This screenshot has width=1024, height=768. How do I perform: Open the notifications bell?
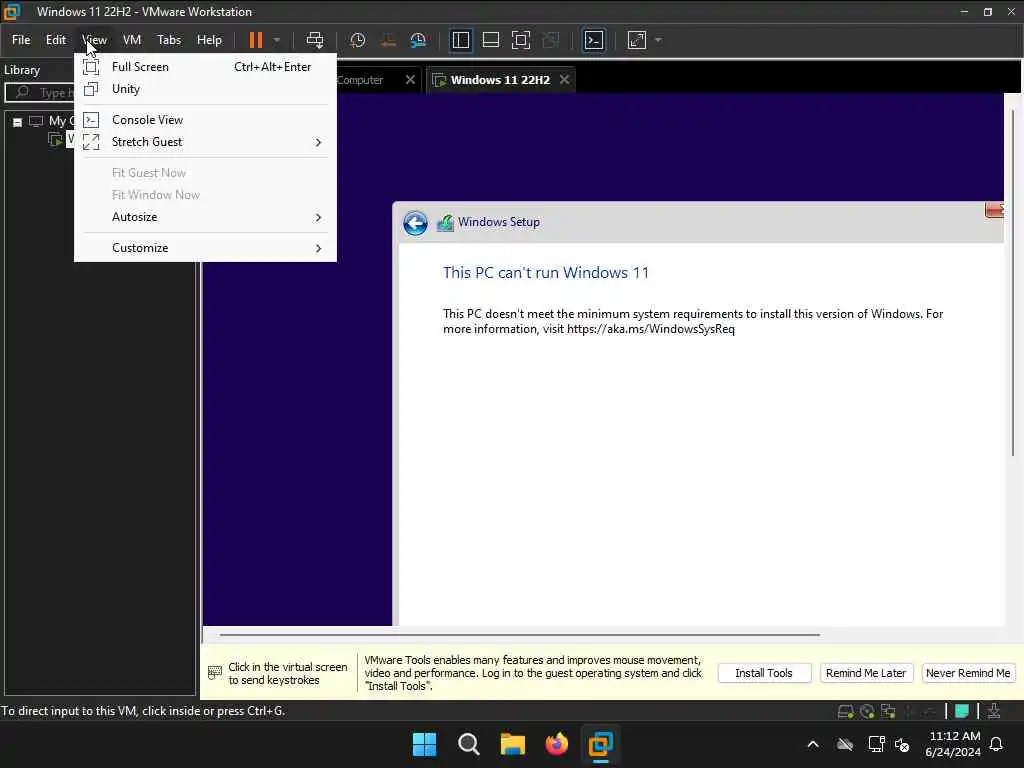(997, 744)
